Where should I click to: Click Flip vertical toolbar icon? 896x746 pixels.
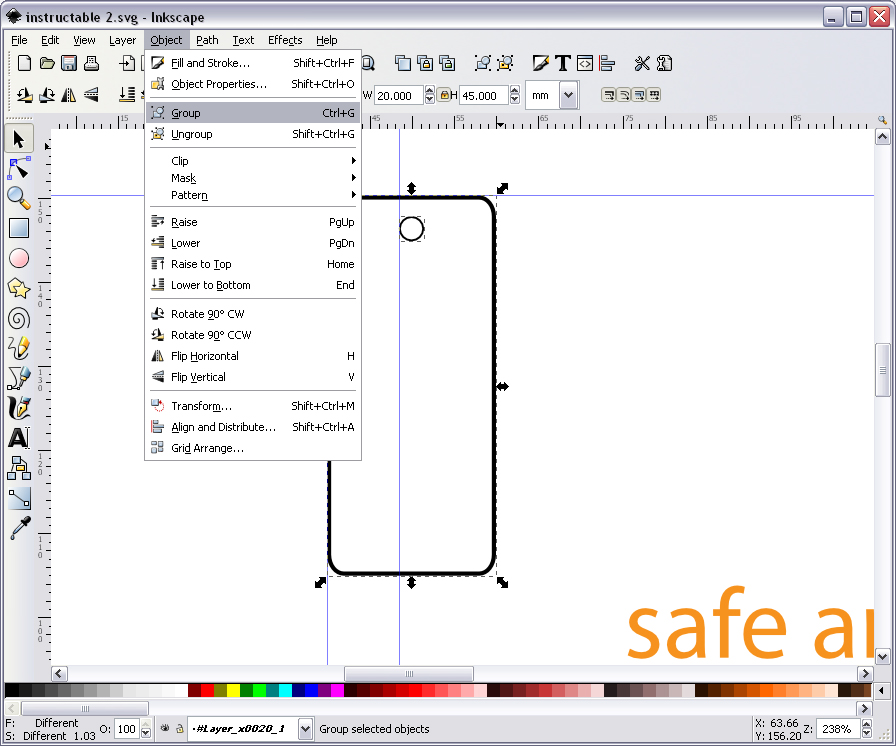[91, 95]
